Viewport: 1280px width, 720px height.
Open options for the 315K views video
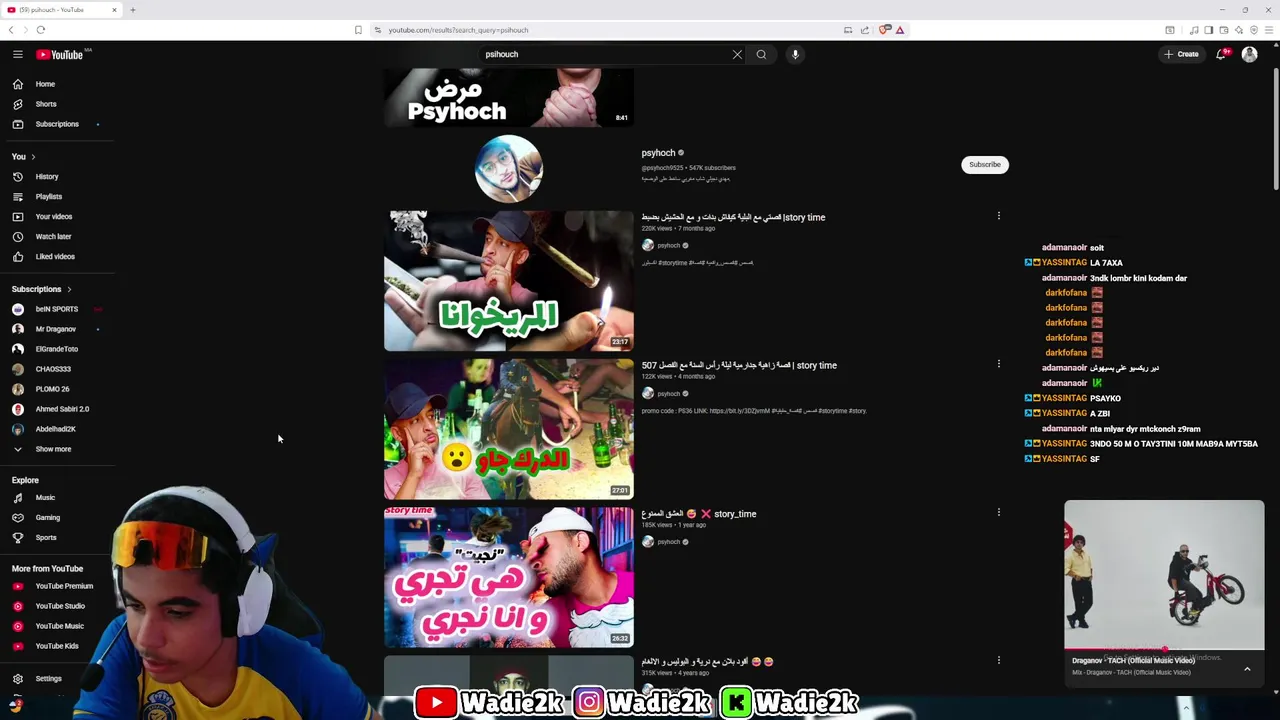coord(998,660)
